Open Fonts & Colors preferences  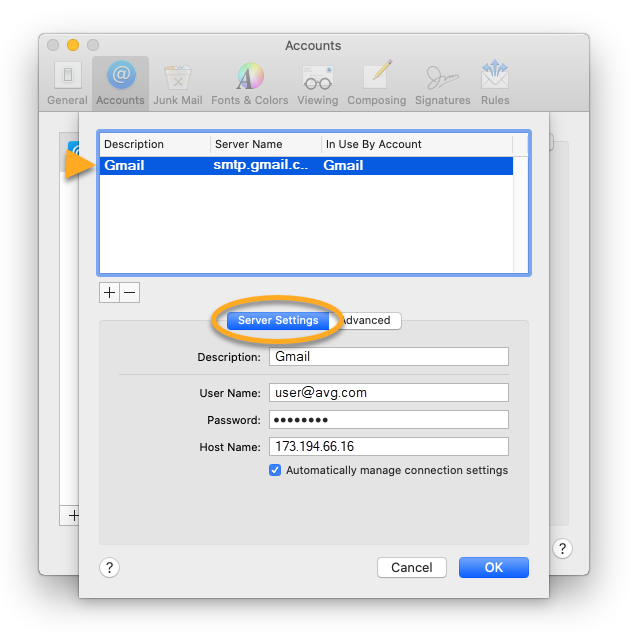[250, 83]
